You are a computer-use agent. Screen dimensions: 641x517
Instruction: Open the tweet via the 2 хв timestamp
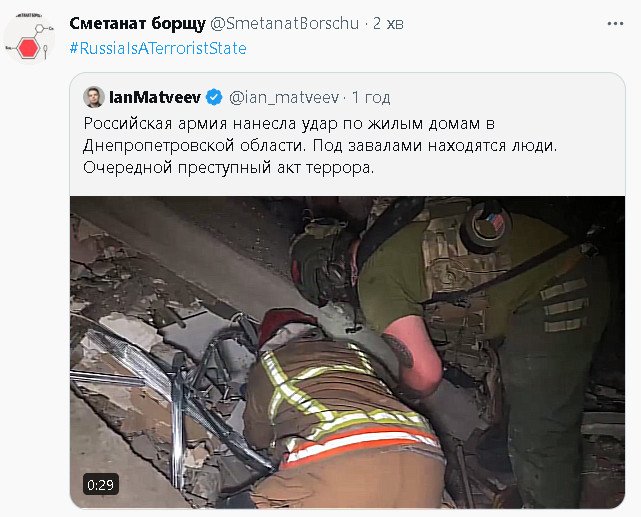[x=388, y=24]
